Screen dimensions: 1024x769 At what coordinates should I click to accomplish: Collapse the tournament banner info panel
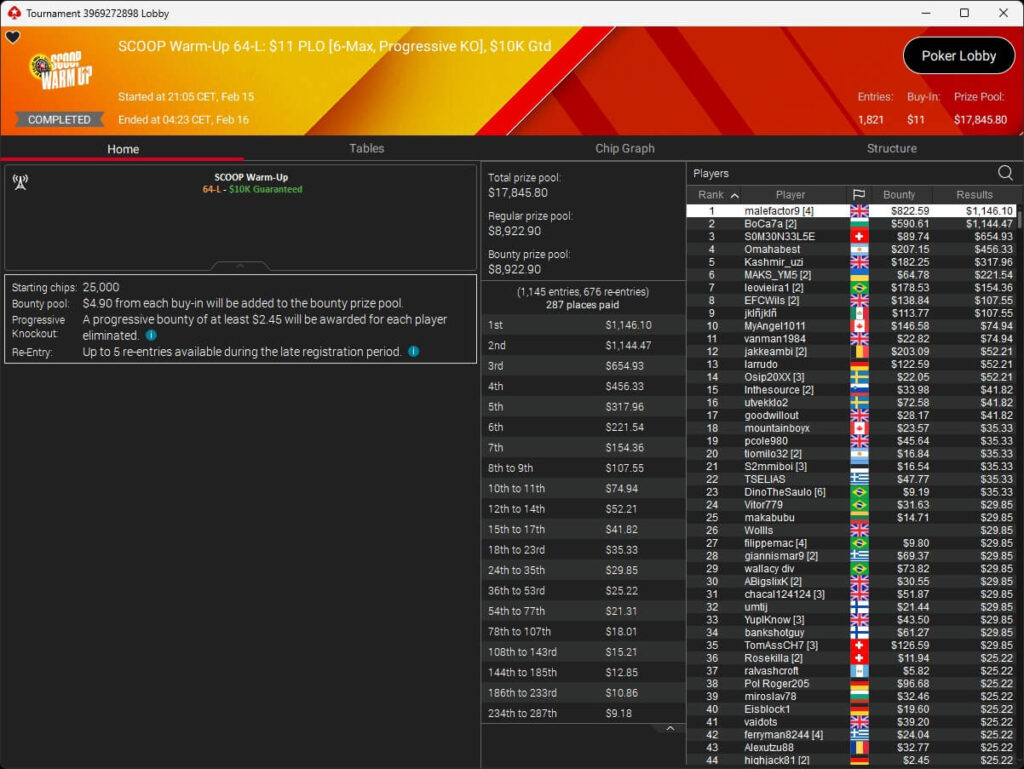(240, 266)
